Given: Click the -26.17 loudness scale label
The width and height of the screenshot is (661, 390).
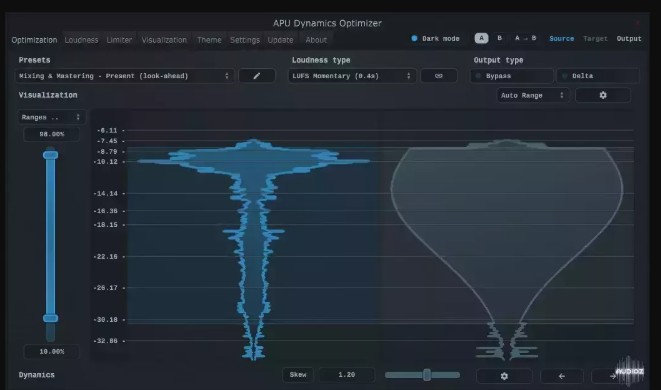Looking at the screenshot, I should point(105,288).
